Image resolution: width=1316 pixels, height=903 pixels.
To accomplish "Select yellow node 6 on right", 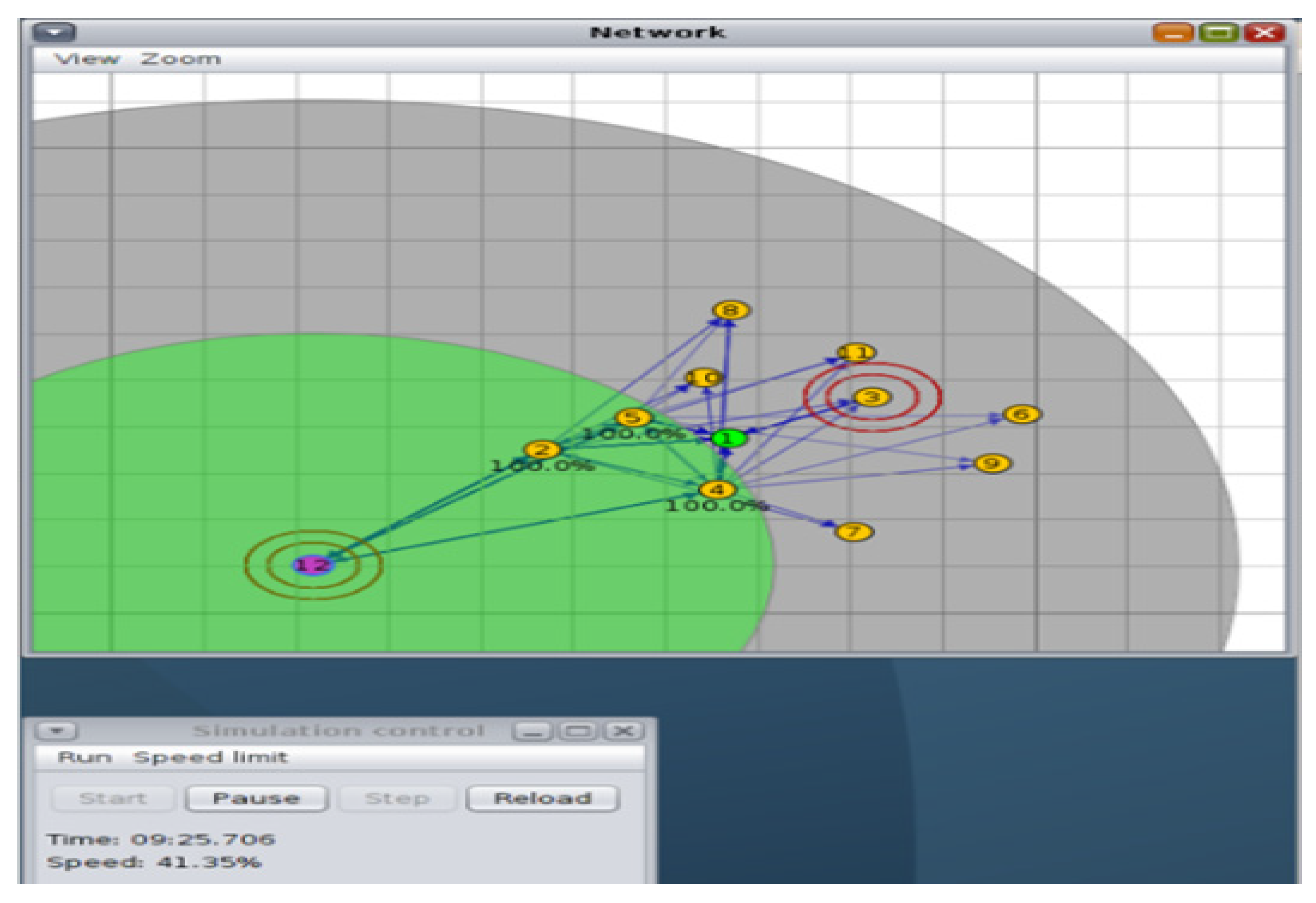I will click(1022, 414).
